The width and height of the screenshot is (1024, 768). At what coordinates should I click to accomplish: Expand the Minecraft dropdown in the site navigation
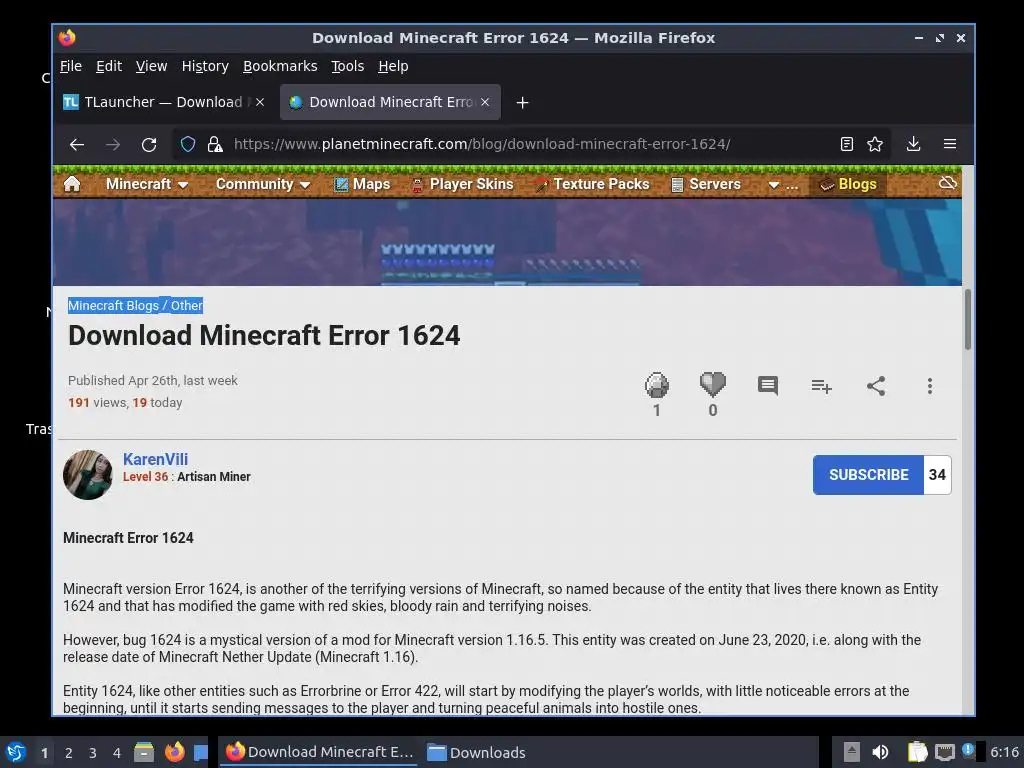pos(147,184)
